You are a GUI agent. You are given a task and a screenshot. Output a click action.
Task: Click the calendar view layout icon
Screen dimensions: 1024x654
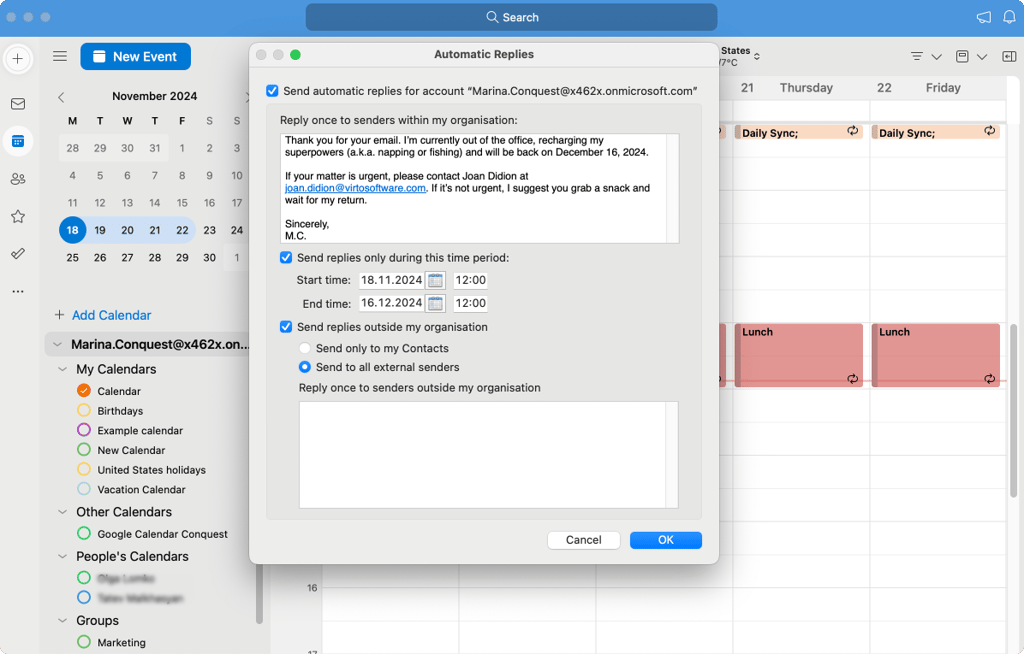962,57
